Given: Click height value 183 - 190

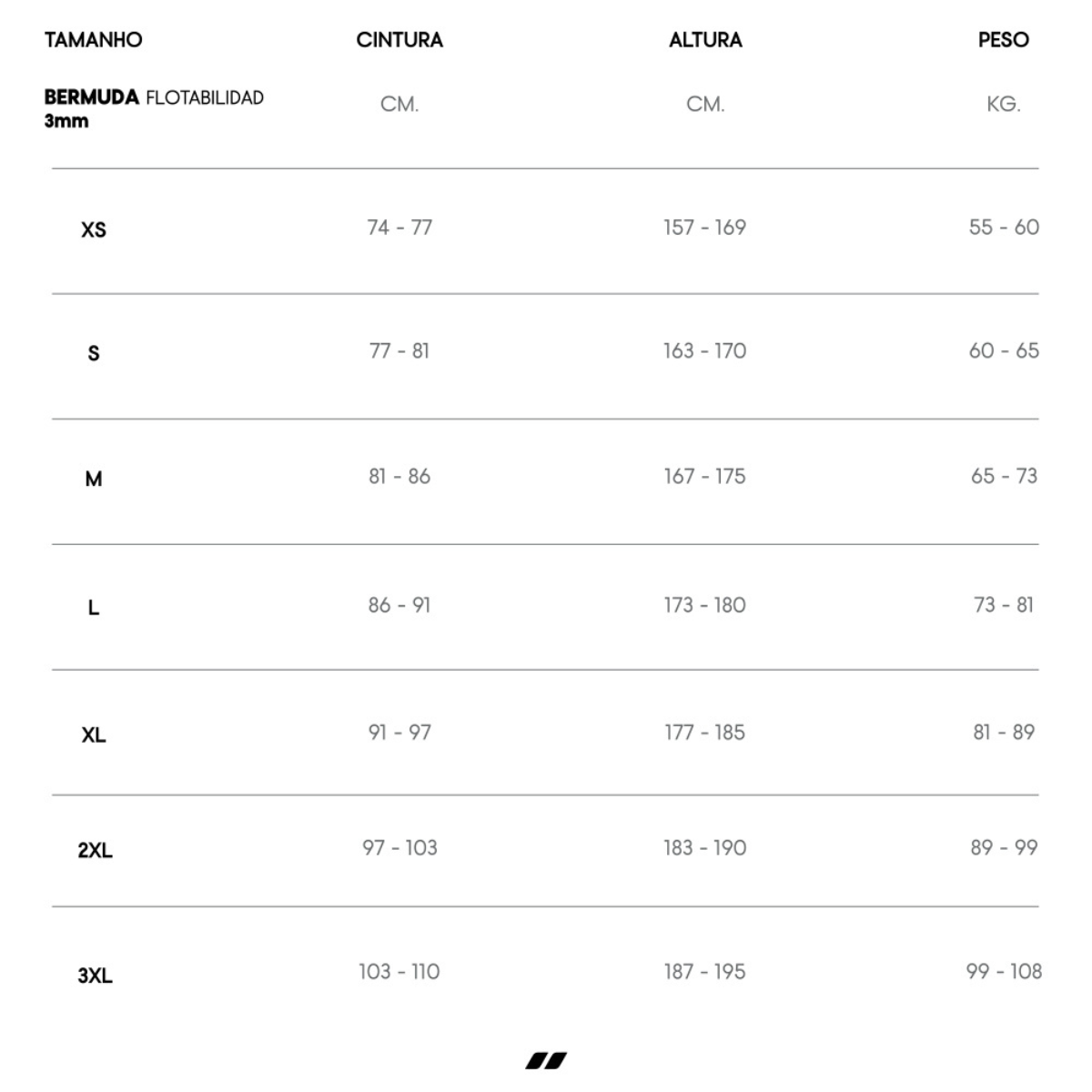Looking at the screenshot, I should point(704,848).
